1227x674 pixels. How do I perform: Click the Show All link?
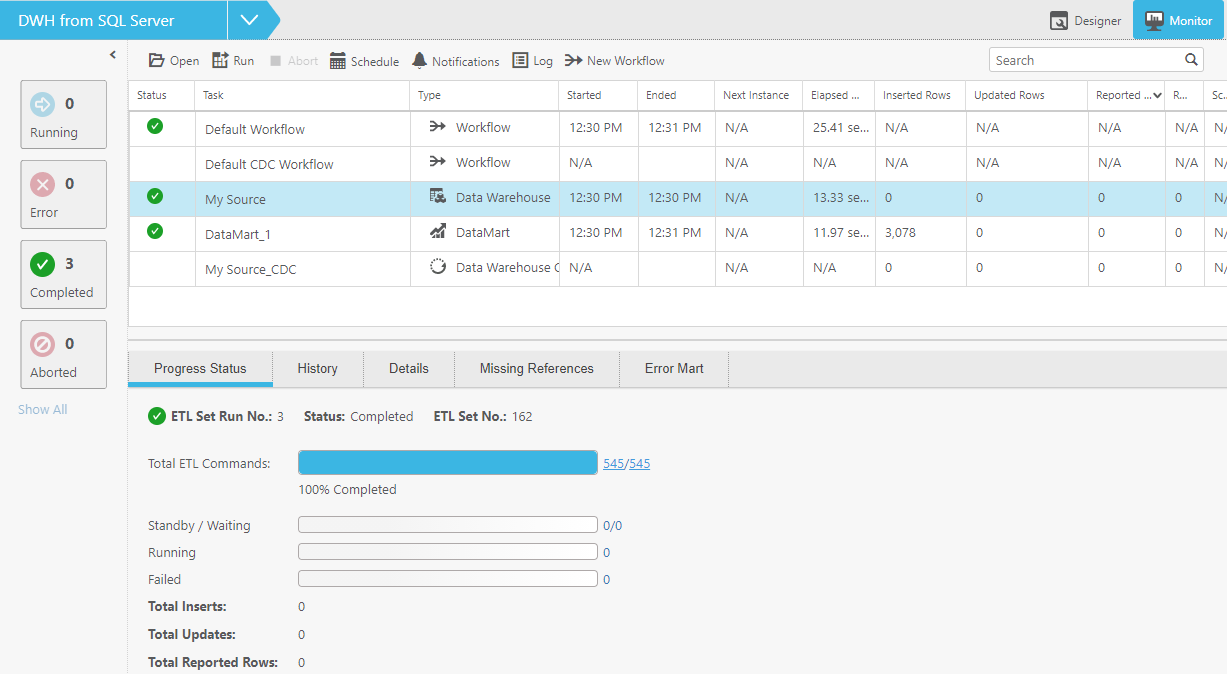(43, 410)
